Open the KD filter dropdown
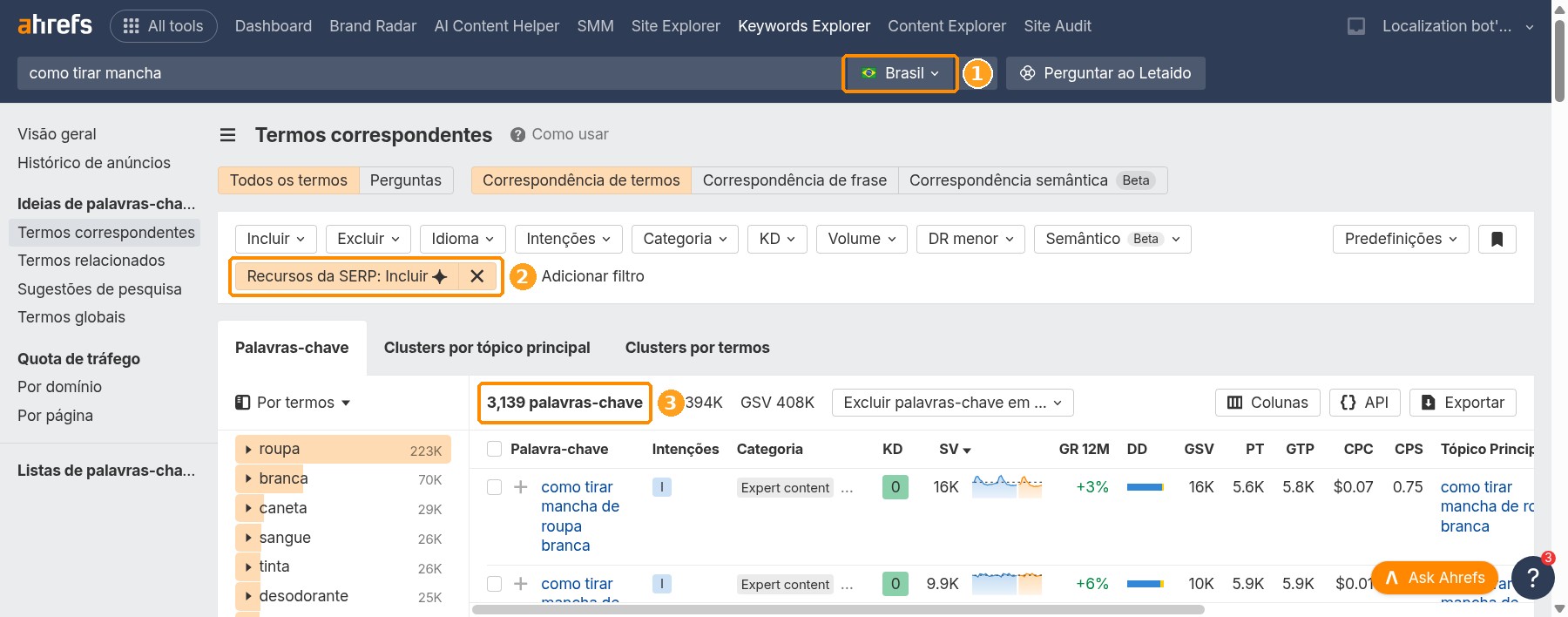This screenshot has height=617, width=1568. [777, 239]
